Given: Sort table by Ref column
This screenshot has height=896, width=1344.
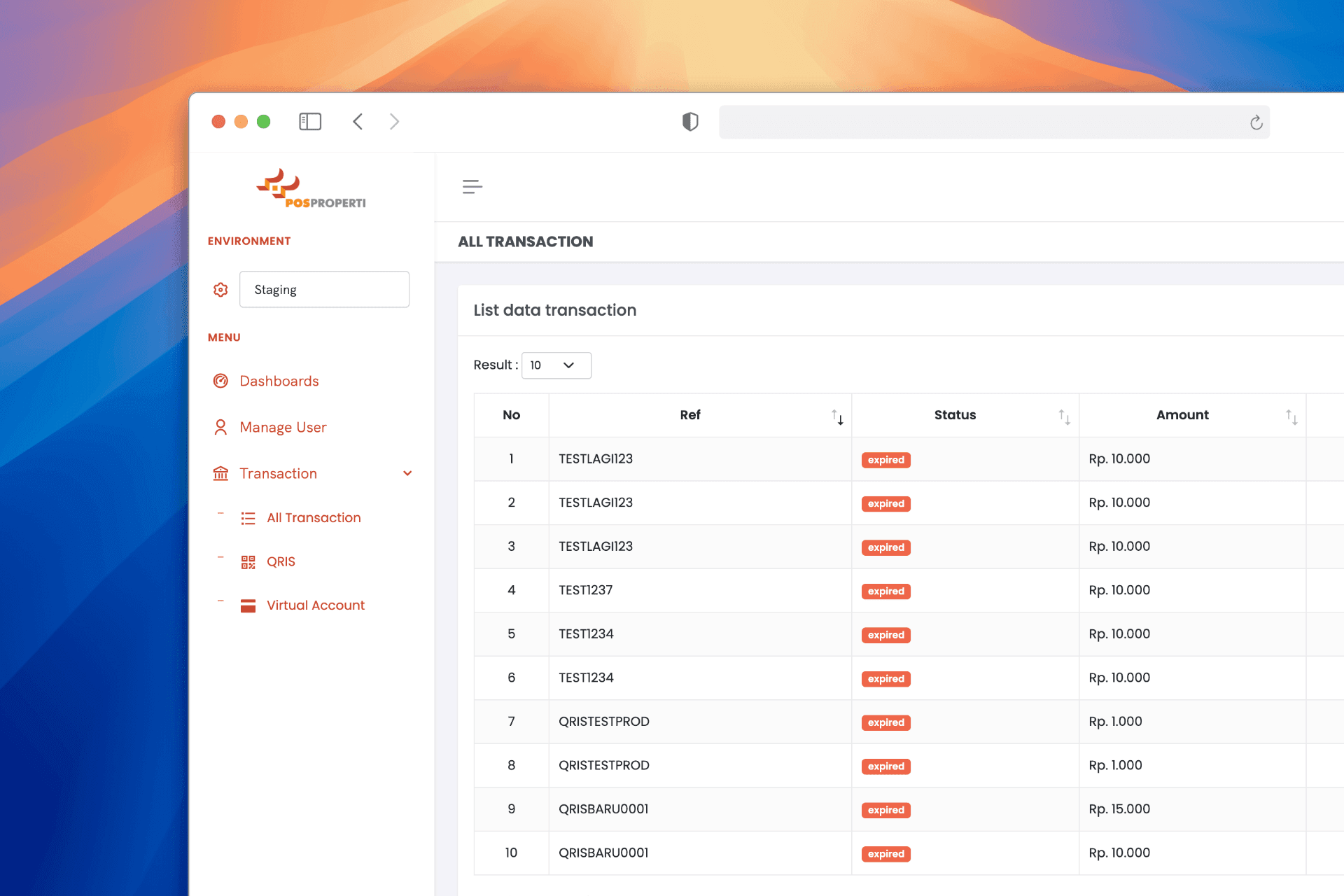Looking at the screenshot, I should pyautogui.click(x=837, y=417).
